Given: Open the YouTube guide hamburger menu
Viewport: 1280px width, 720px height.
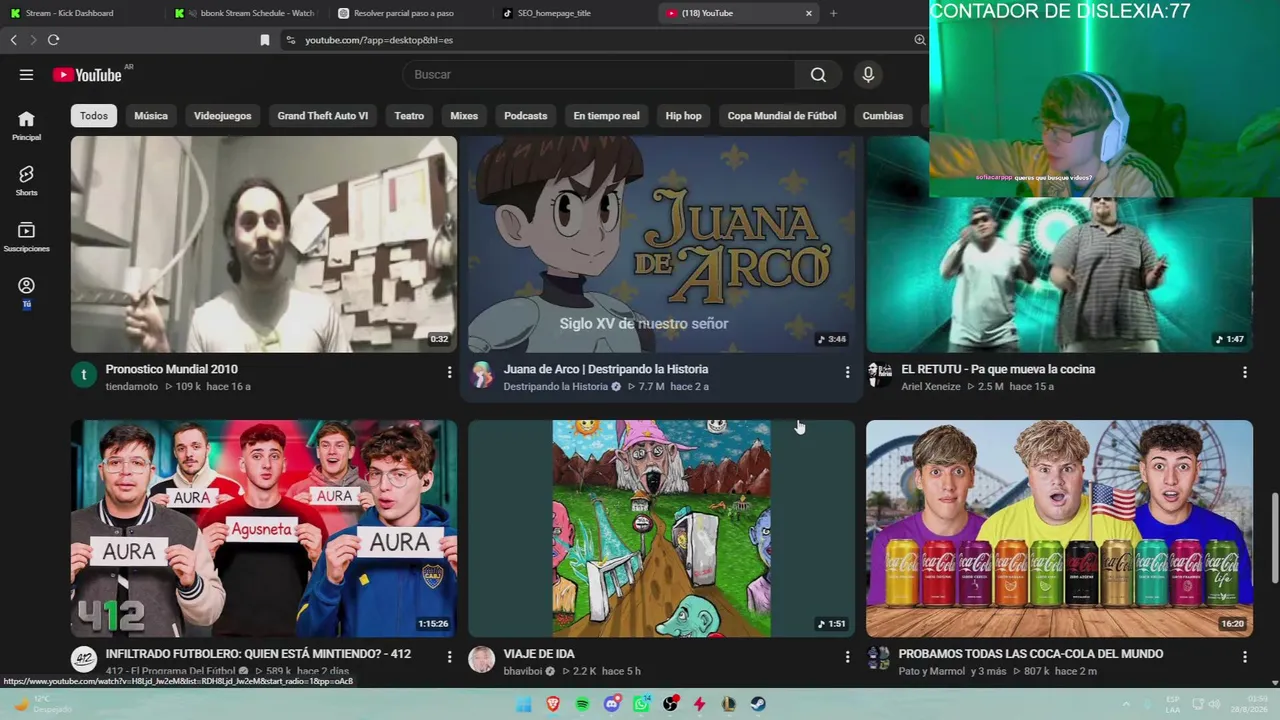Looking at the screenshot, I should pos(26,75).
